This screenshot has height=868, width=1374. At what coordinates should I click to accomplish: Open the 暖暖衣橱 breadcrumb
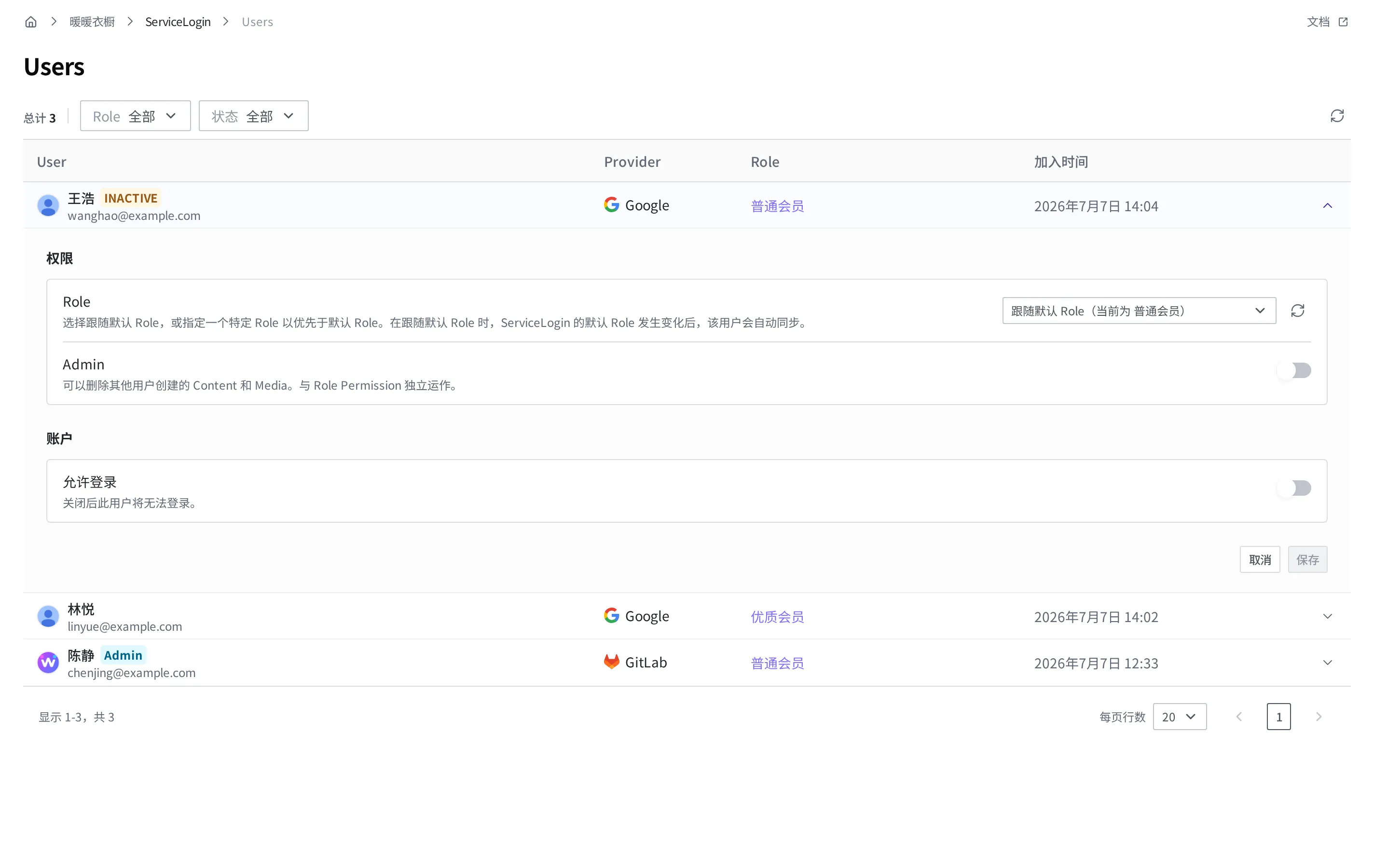pos(92,22)
